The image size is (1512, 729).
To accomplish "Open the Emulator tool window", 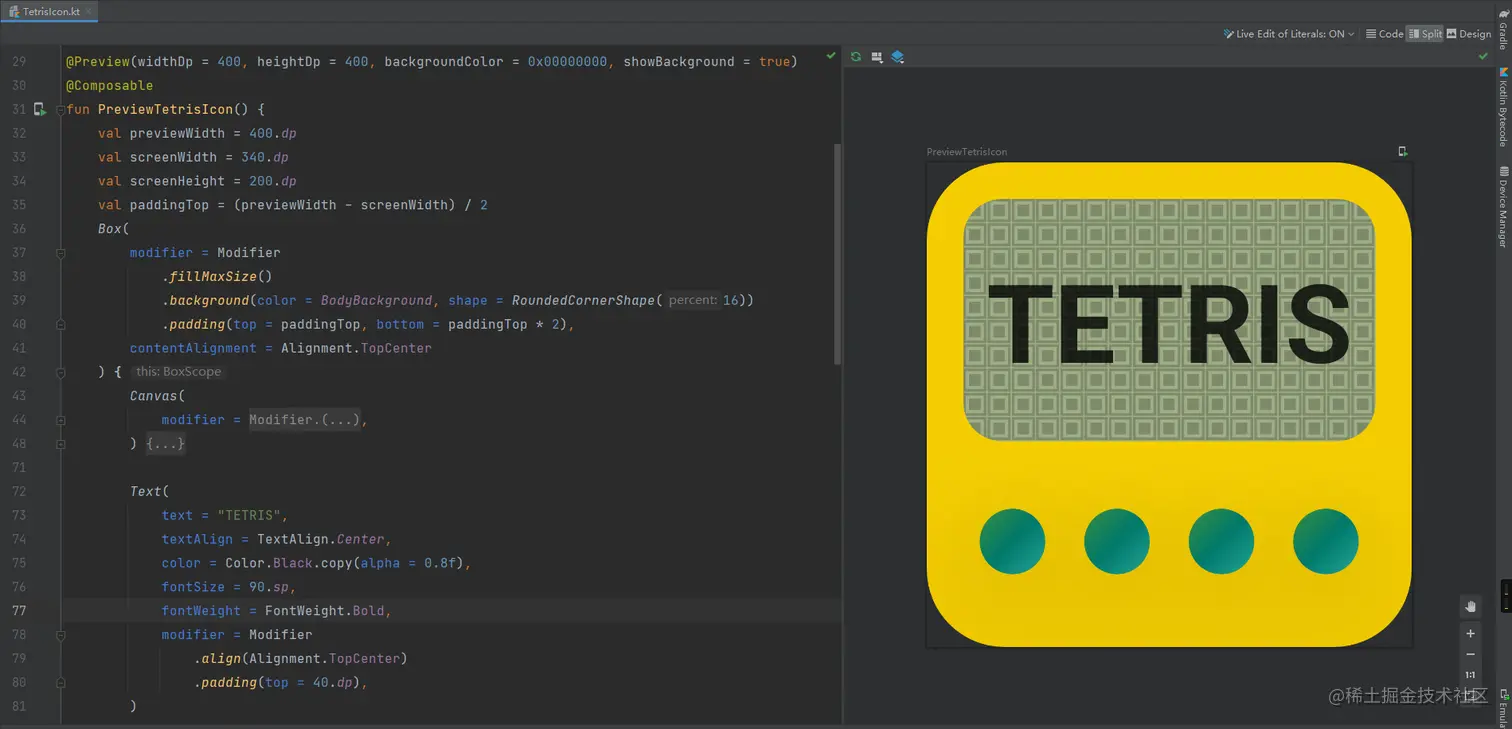I will (1503, 707).
